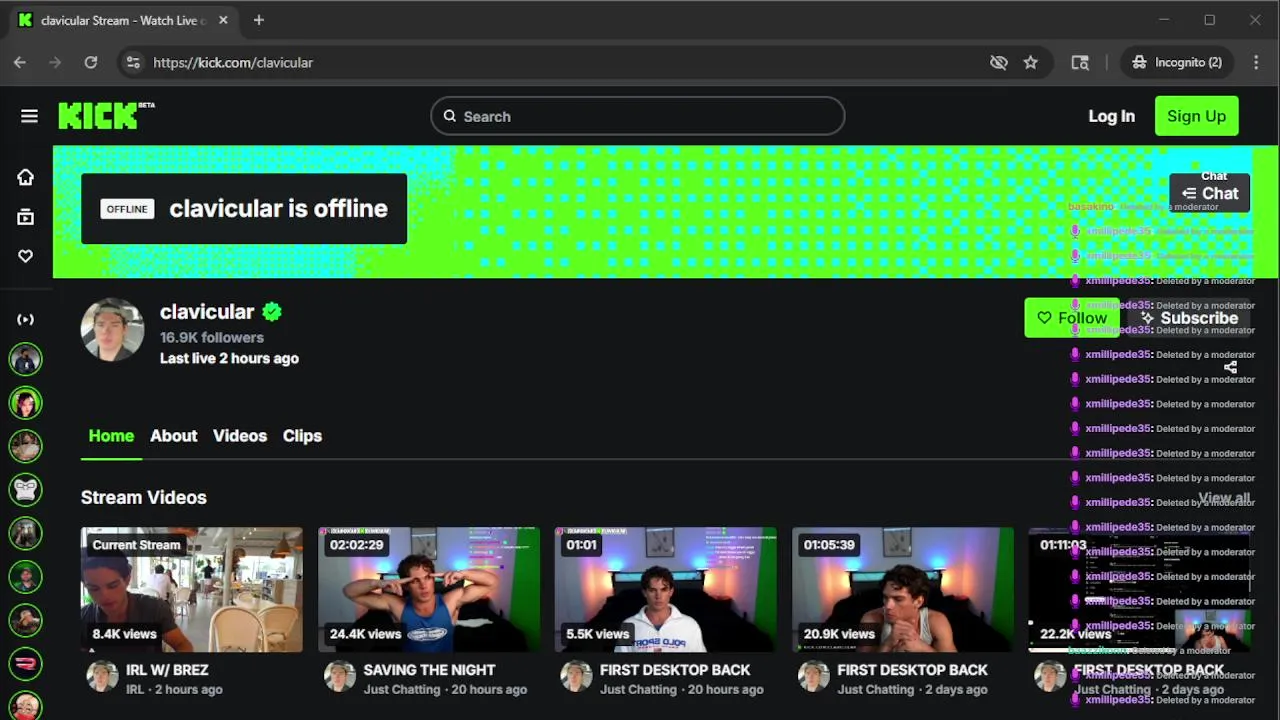Click channel avatar beside SAVING THE NIGHT
Viewport: 1280px width, 720px height.
point(339,677)
